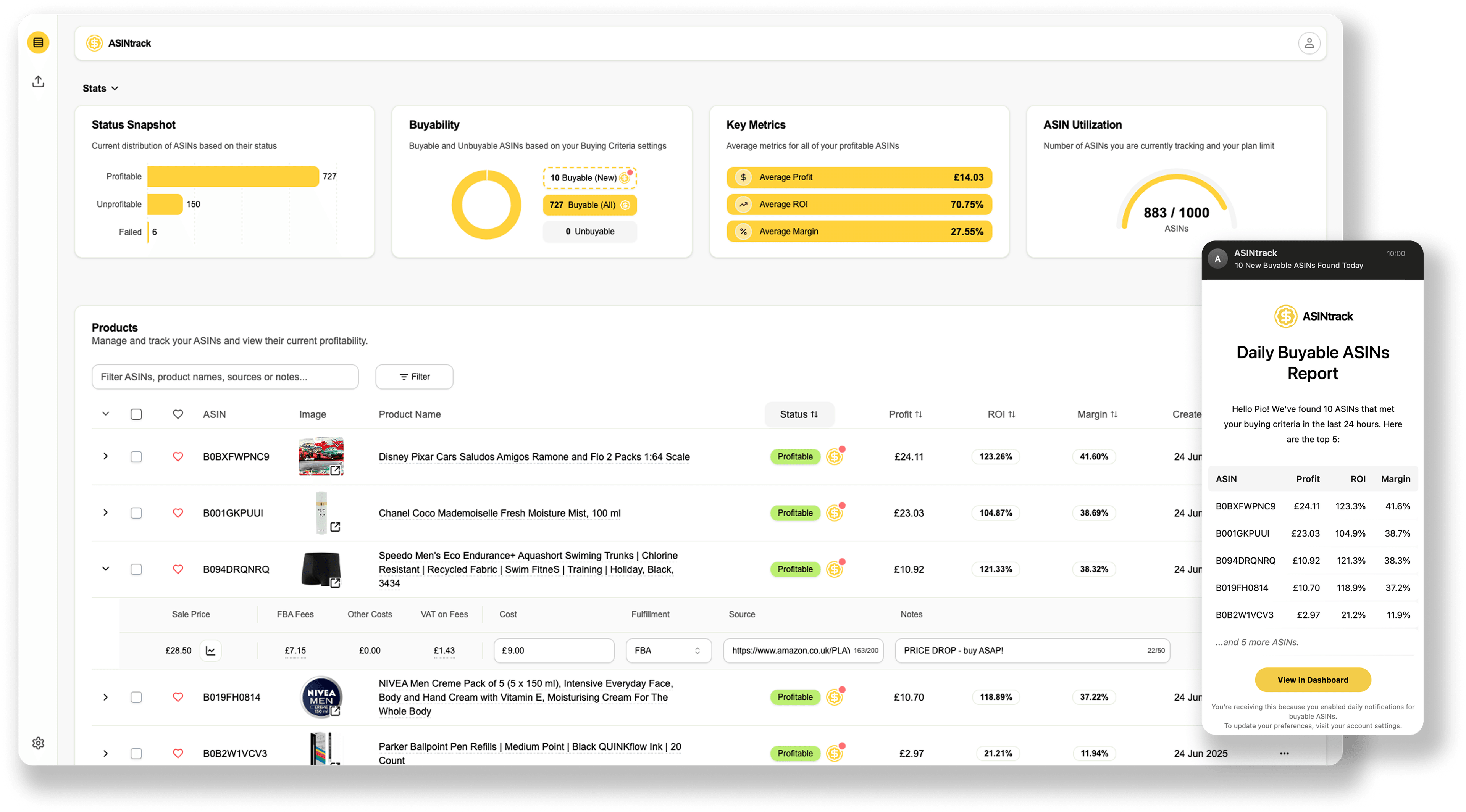1466x812 pixels.
Task: Click the list panel icon in the left sidebar
Action: tap(38, 42)
